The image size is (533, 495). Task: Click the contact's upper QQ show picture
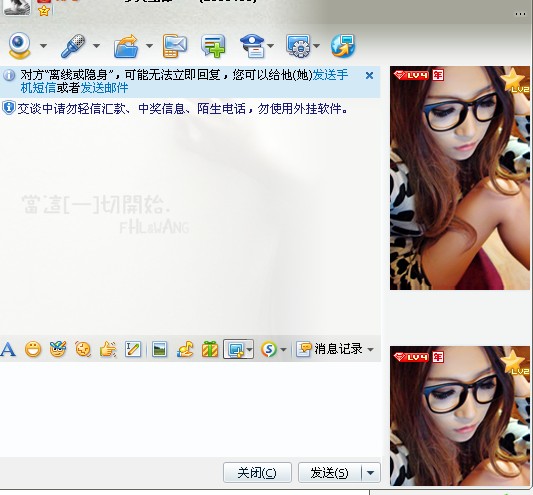(460, 178)
